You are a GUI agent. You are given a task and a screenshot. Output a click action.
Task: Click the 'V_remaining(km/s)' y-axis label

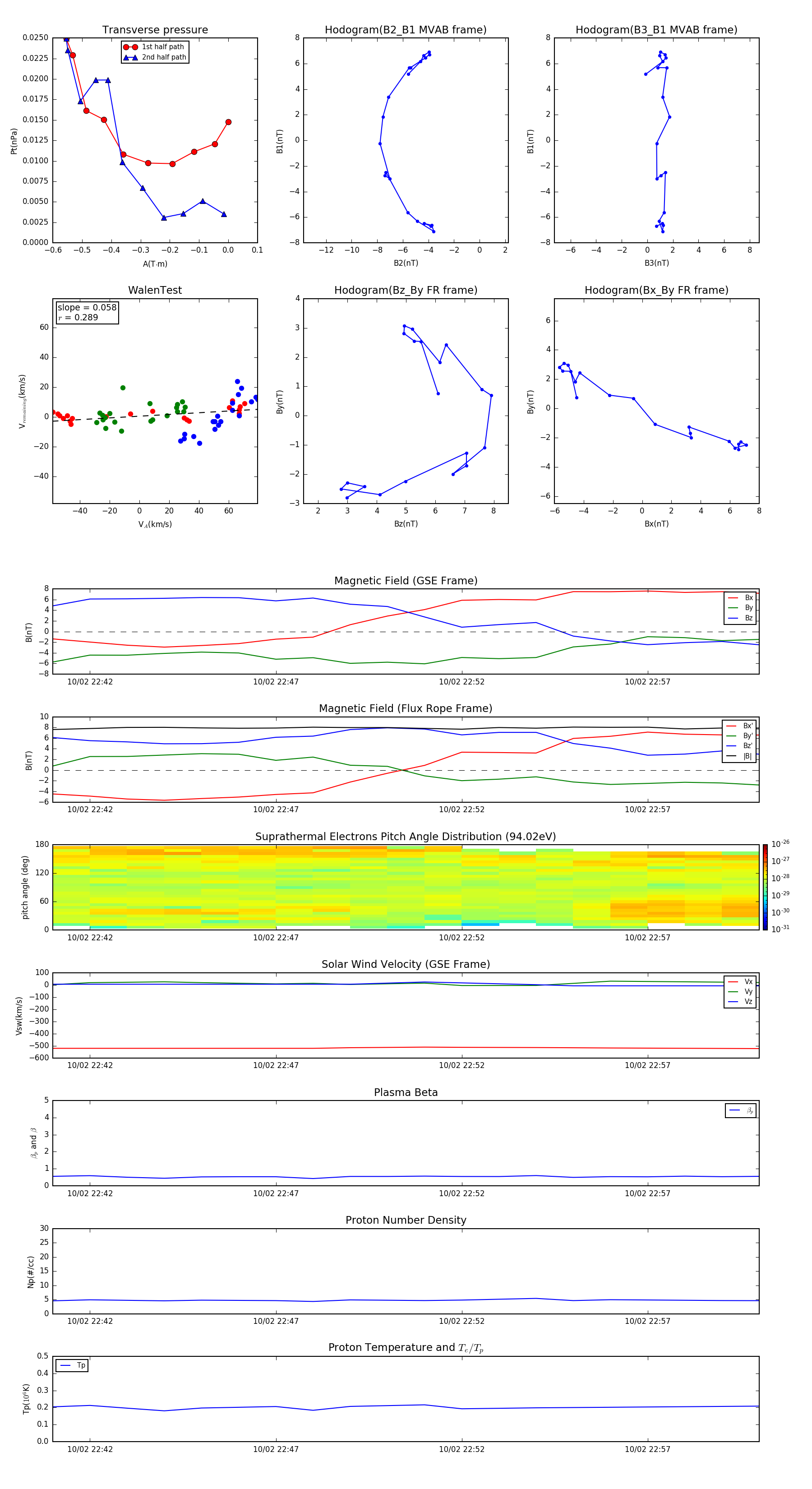(x=23, y=401)
